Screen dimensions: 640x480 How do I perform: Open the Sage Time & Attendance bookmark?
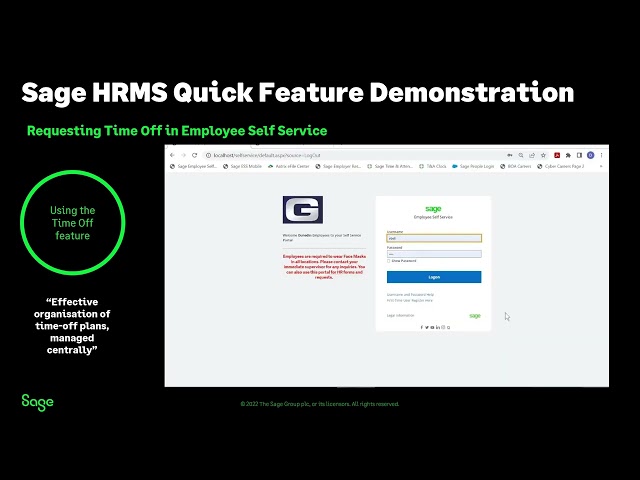(x=390, y=167)
